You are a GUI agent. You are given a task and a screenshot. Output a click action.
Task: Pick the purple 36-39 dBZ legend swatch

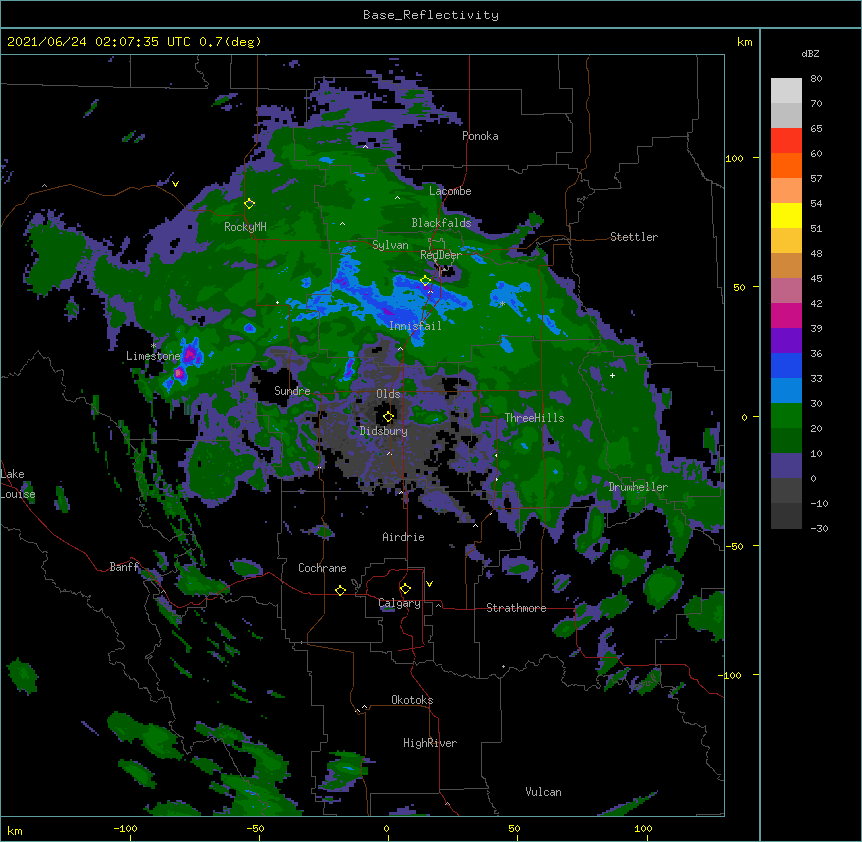[786, 341]
